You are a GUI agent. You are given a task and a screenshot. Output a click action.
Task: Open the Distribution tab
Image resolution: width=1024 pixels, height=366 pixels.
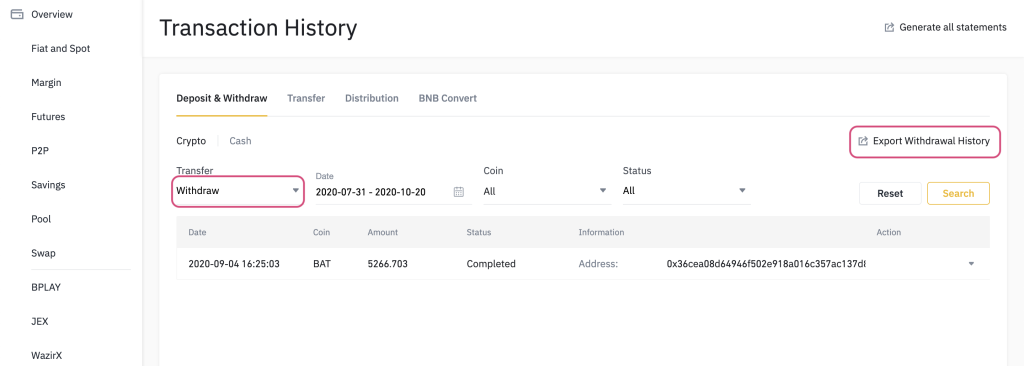click(372, 98)
